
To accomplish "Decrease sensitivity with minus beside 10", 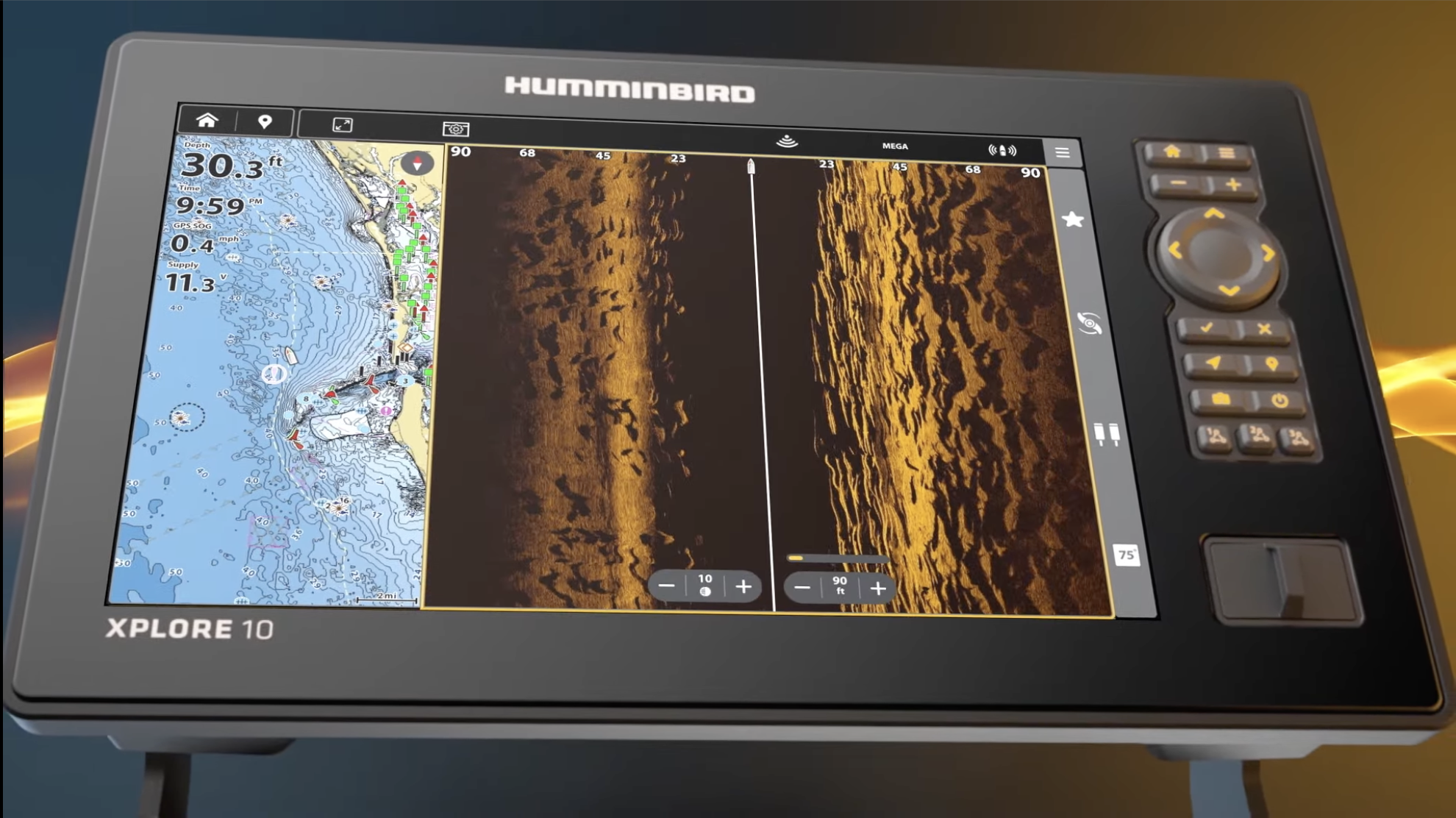I will [666, 586].
